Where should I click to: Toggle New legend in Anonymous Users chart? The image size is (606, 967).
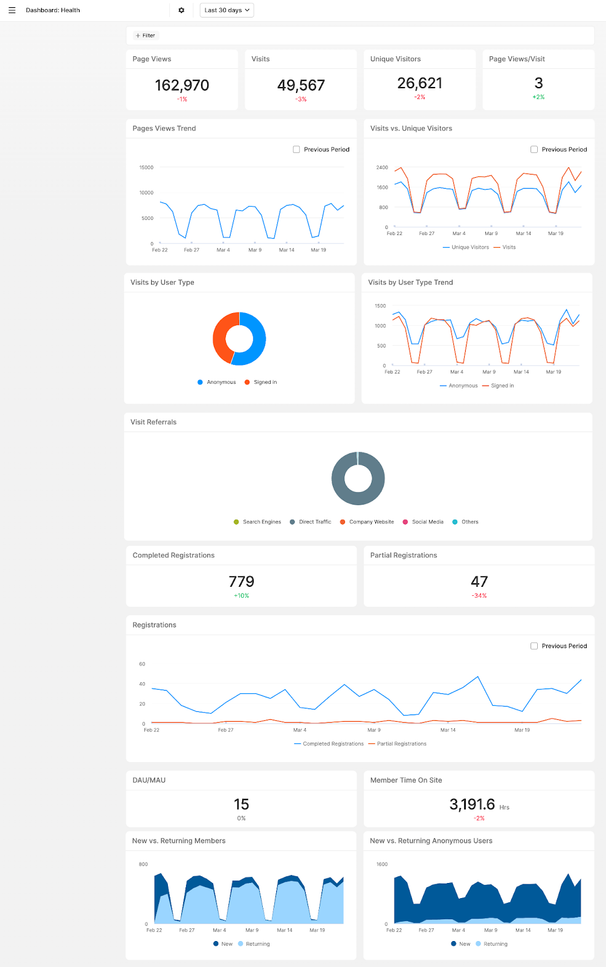point(461,944)
